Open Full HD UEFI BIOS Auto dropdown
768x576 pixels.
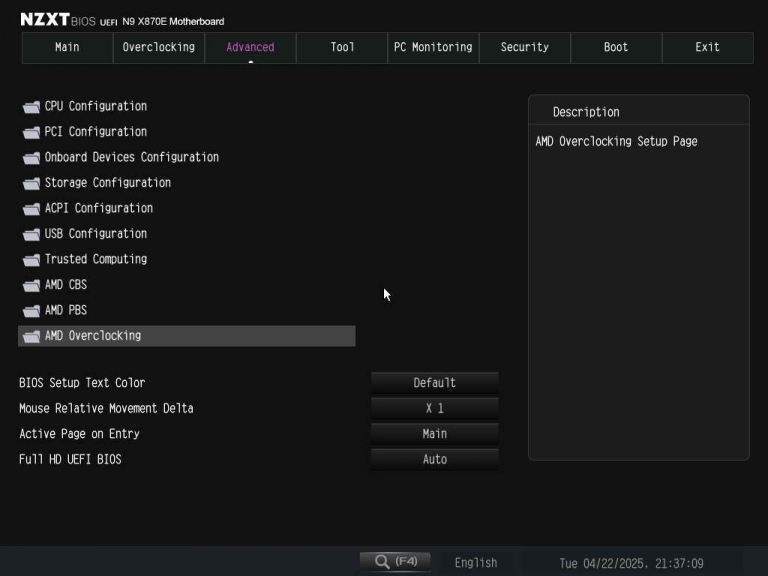434,459
